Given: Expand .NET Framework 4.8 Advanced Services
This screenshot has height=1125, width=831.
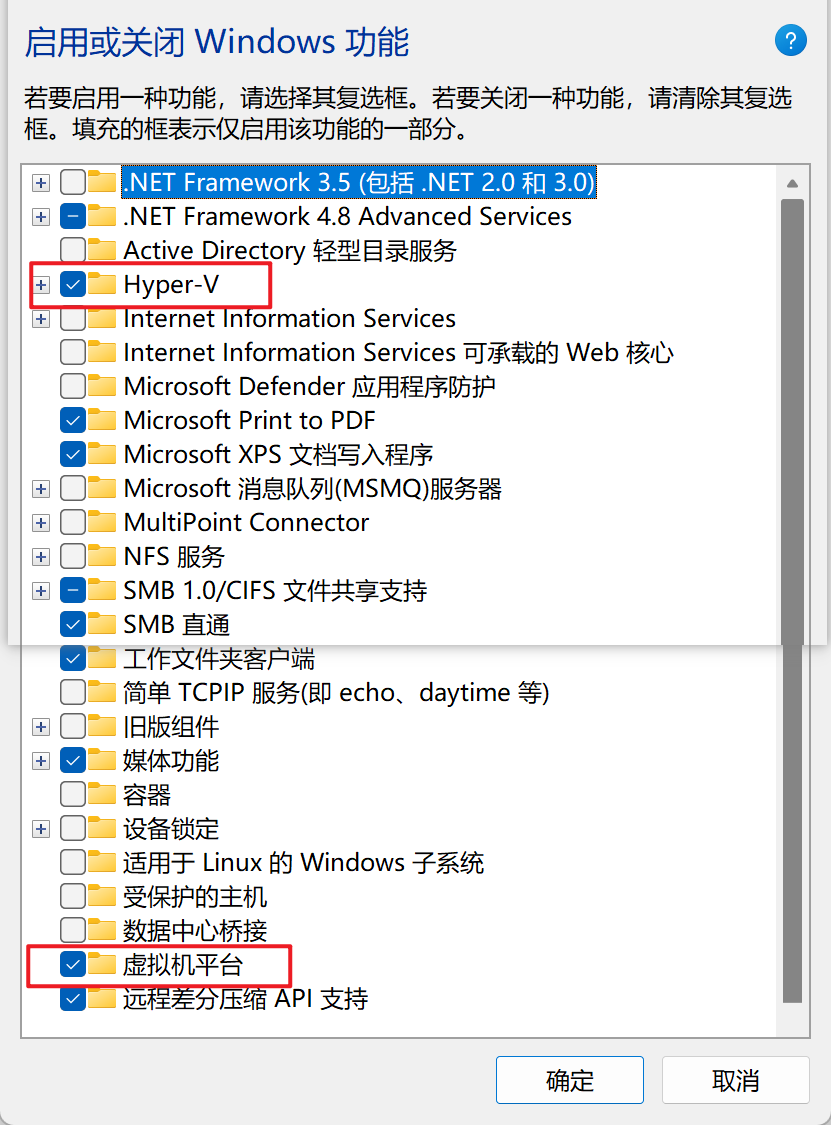Looking at the screenshot, I should click(x=40, y=216).
